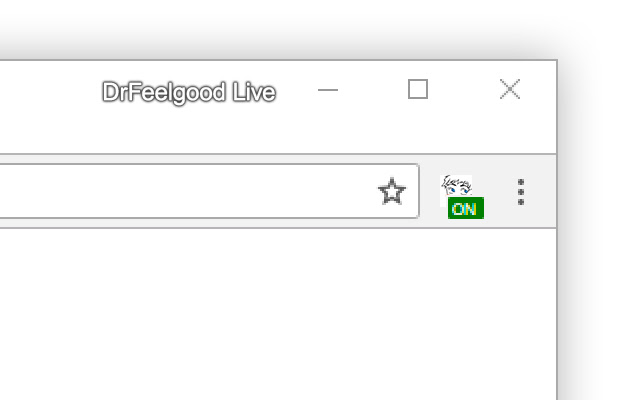
Task: Minimize the browser window
Action: tap(328, 90)
